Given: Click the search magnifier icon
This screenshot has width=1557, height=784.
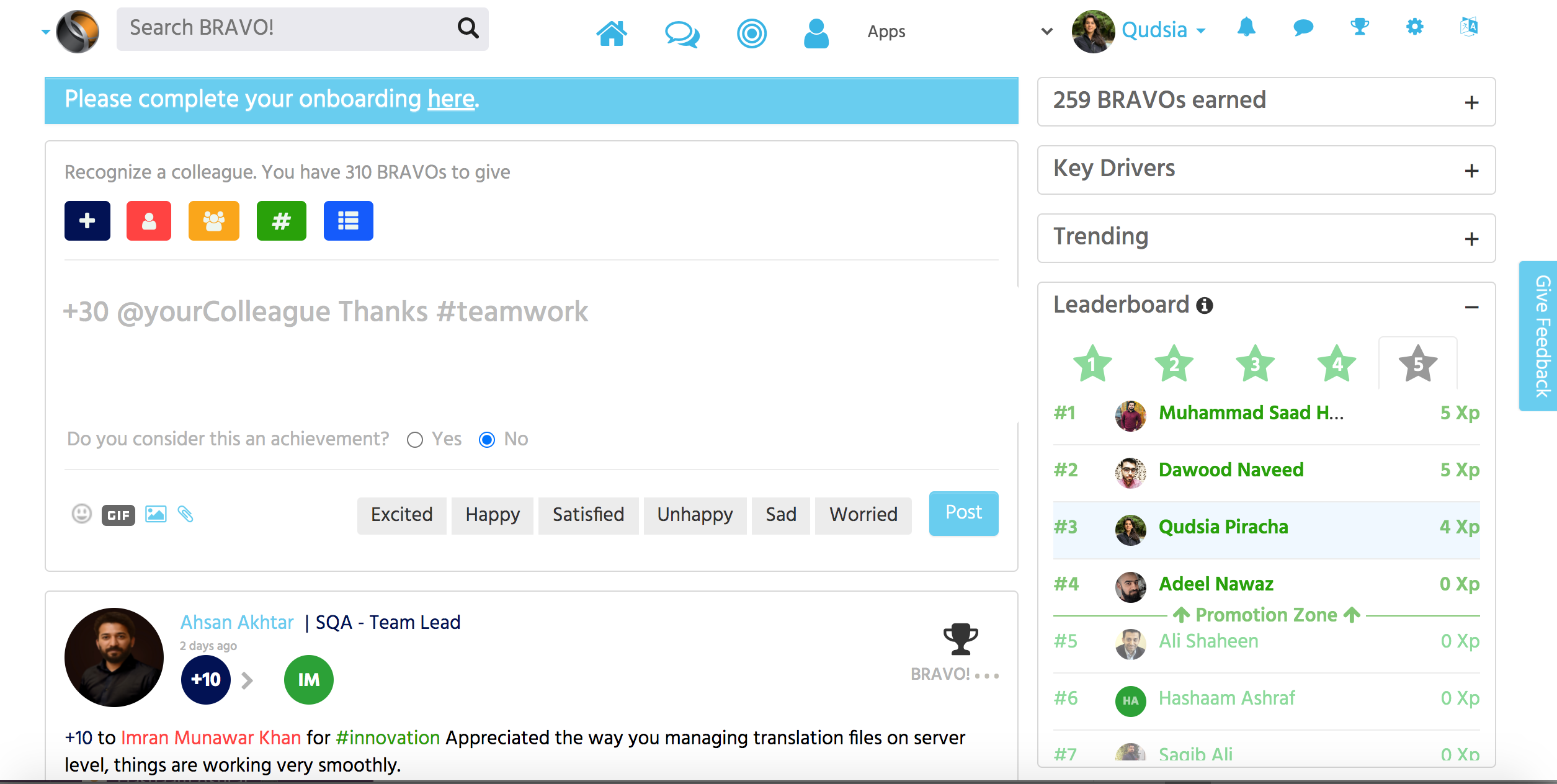Looking at the screenshot, I should coord(468,28).
